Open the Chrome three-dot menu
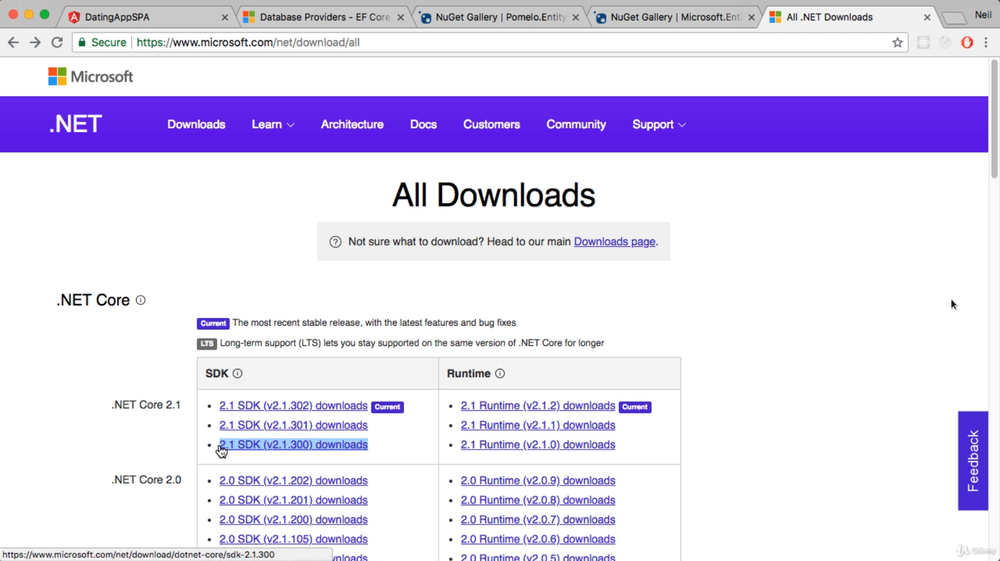1000x561 pixels. 986,43
